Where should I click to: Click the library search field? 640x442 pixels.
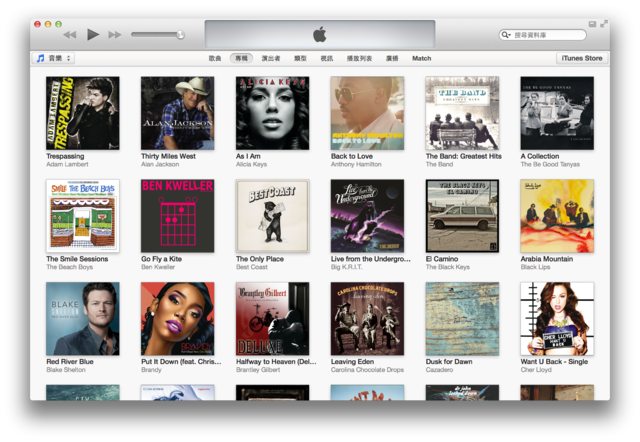tap(543, 35)
